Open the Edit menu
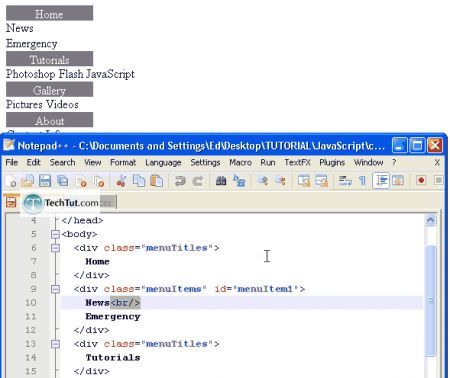Viewport: 450px width, 378px height. pyautogui.click(x=33, y=162)
